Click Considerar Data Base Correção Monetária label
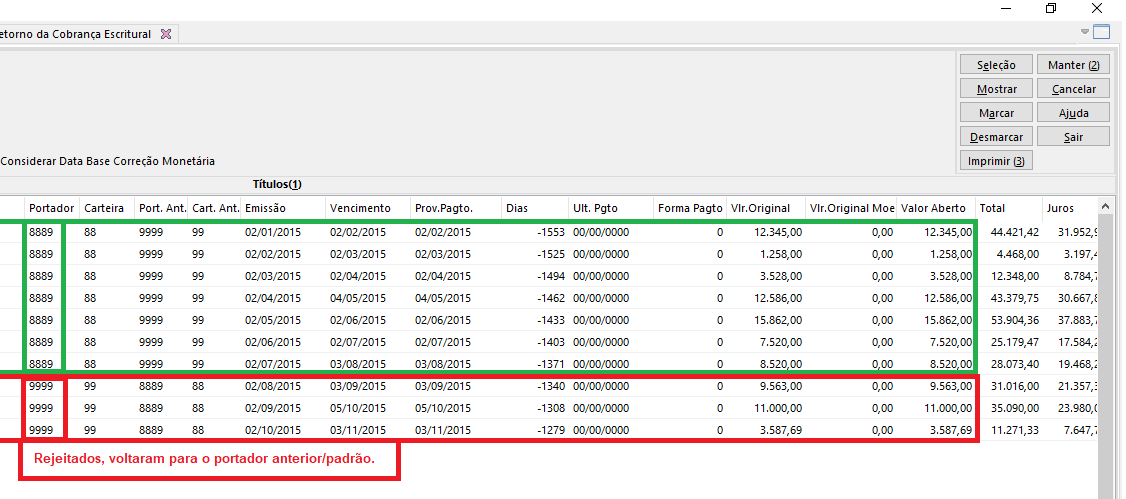 pyautogui.click(x=108, y=162)
